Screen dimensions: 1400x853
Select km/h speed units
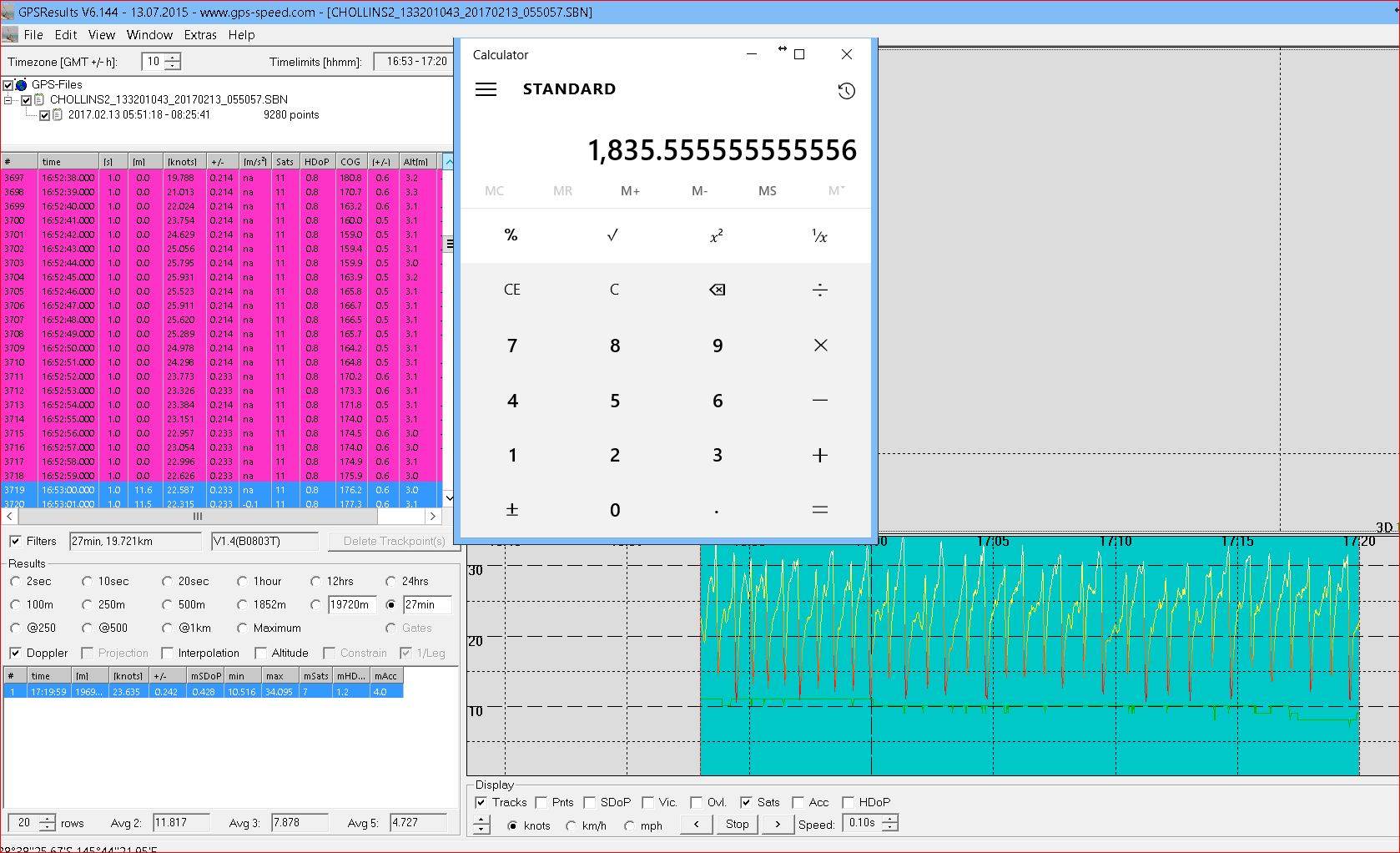tap(572, 825)
